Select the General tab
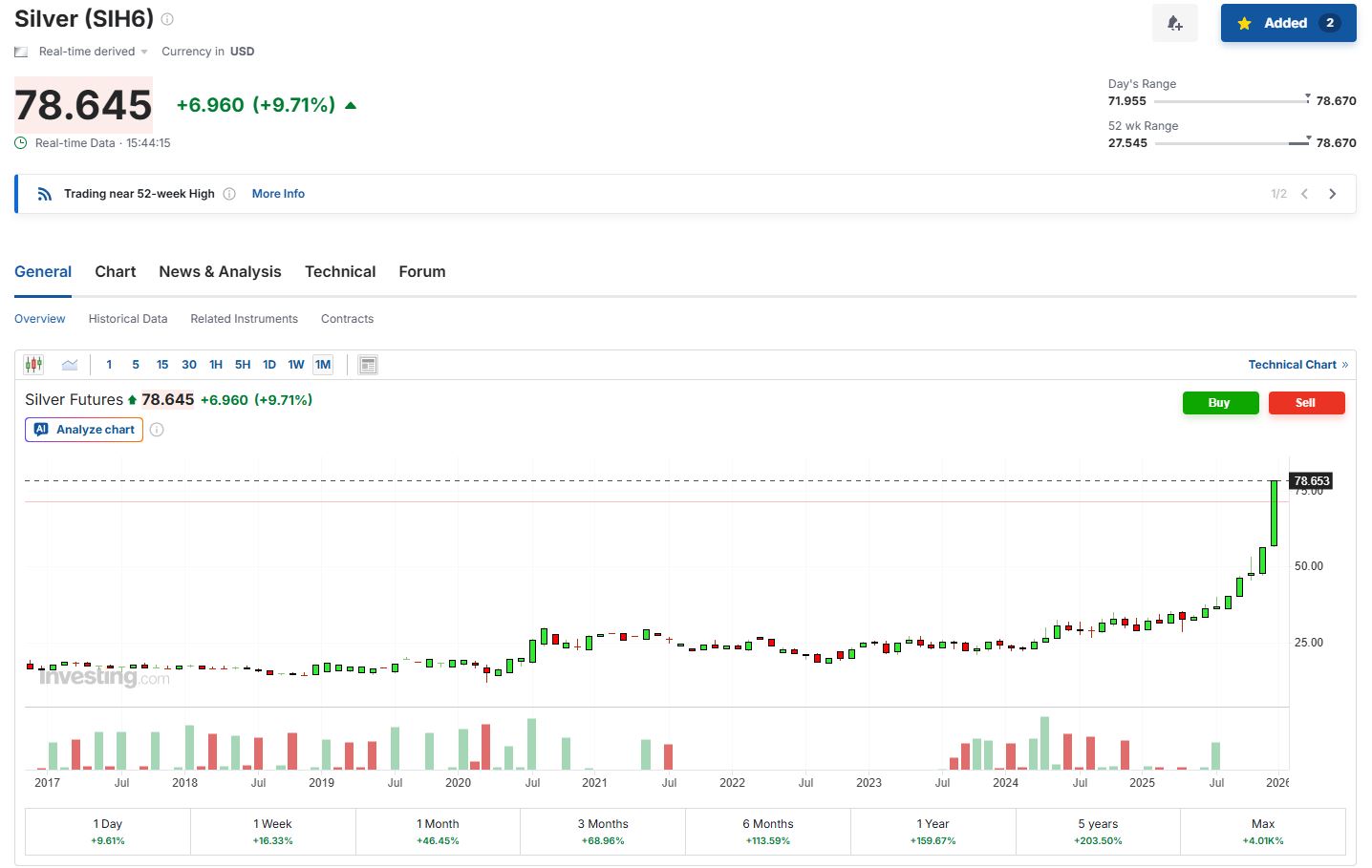 (43, 272)
